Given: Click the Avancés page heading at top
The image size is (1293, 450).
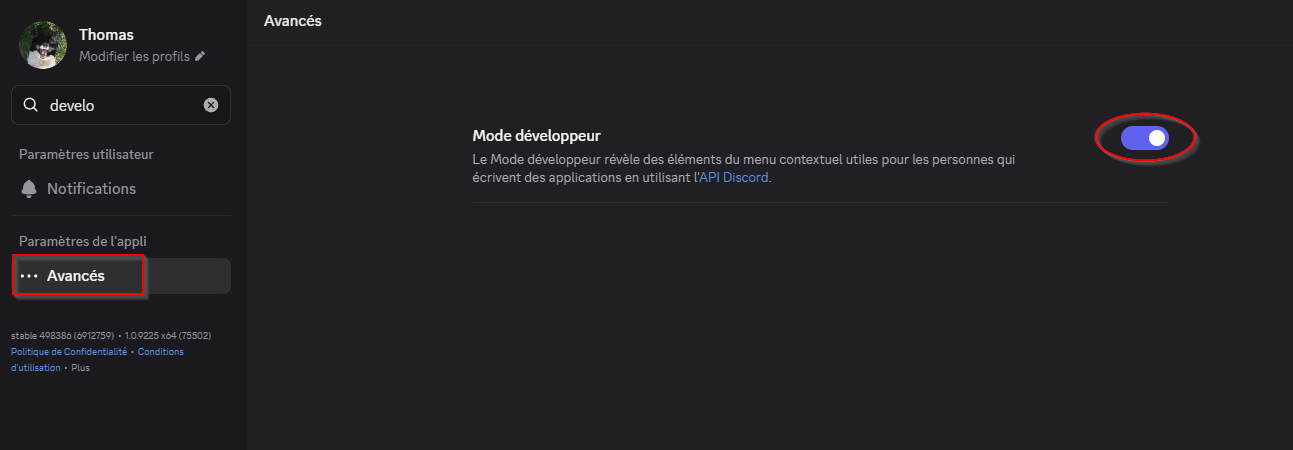Looking at the screenshot, I should click(292, 21).
